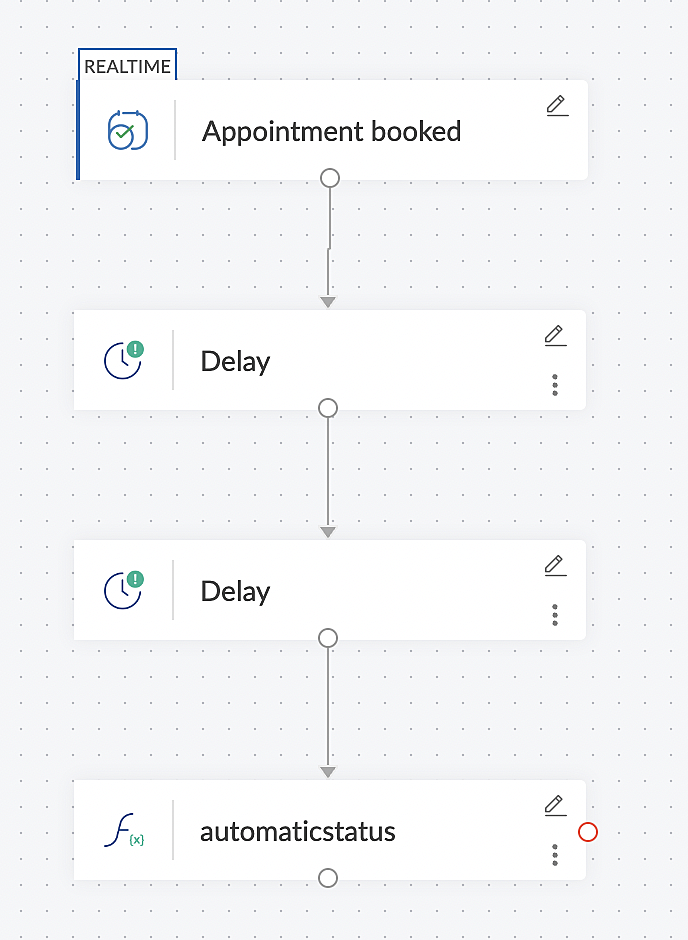Edit the first Delay node with its pencil icon
This screenshot has width=688, height=940.
[x=556, y=336]
